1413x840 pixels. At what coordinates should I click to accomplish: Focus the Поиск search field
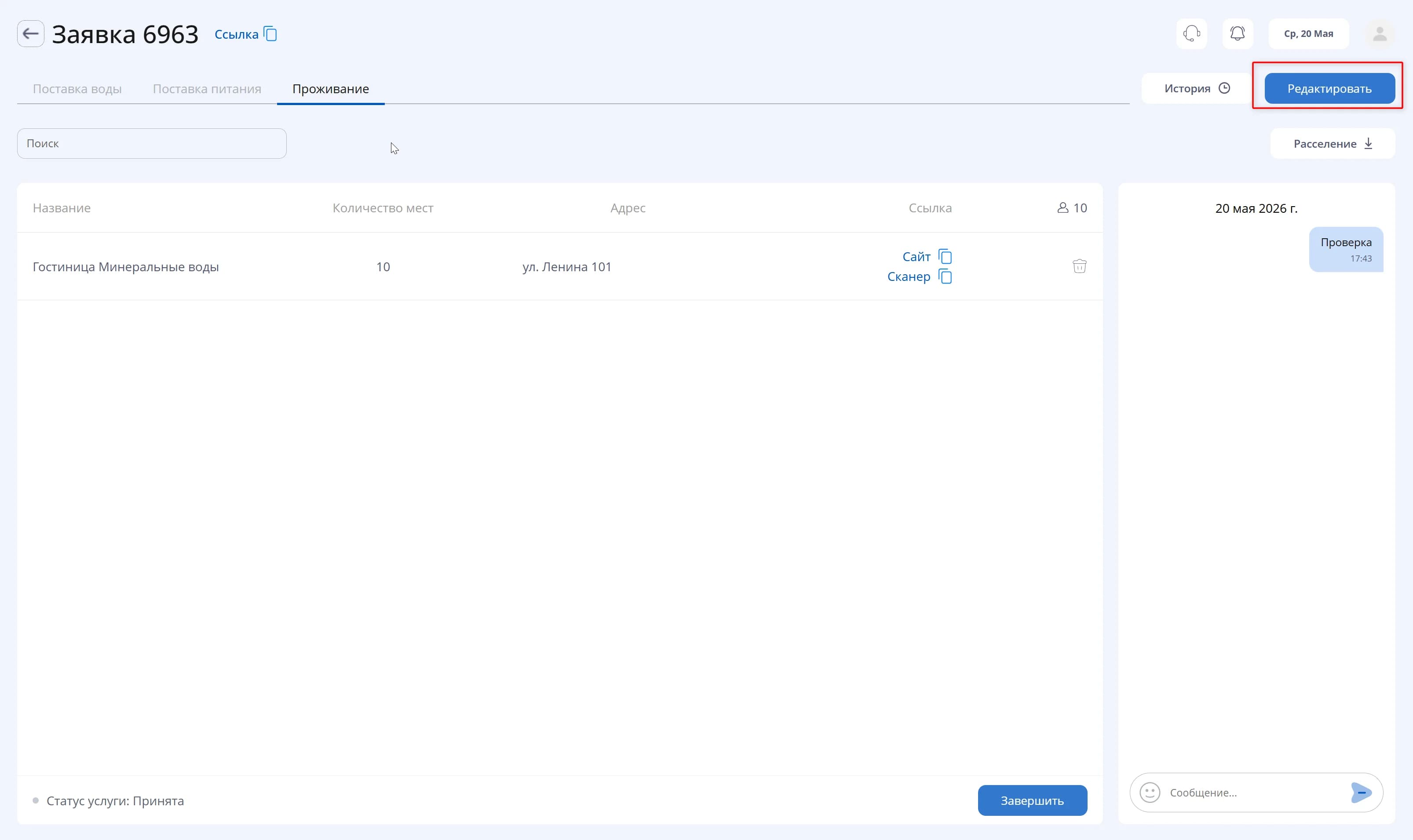coord(152,143)
